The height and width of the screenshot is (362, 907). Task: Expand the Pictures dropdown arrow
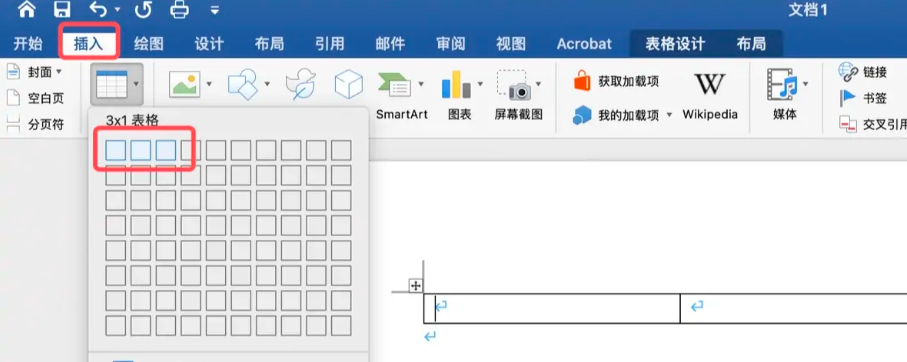coord(209,84)
